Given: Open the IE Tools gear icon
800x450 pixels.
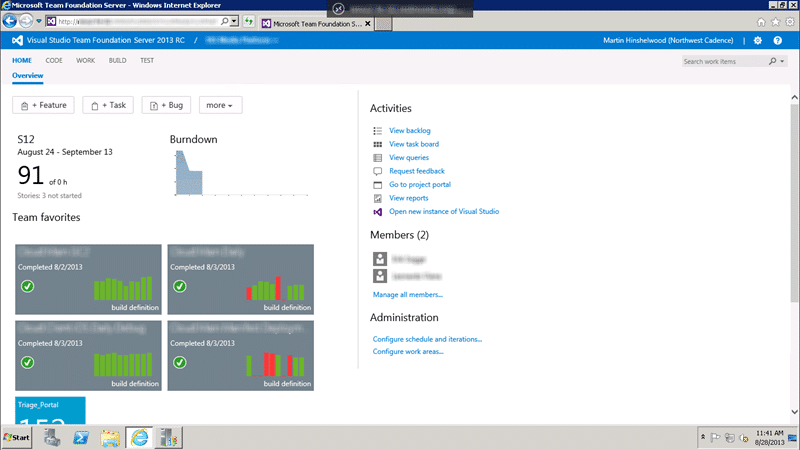Looking at the screenshot, I should coord(790,22).
